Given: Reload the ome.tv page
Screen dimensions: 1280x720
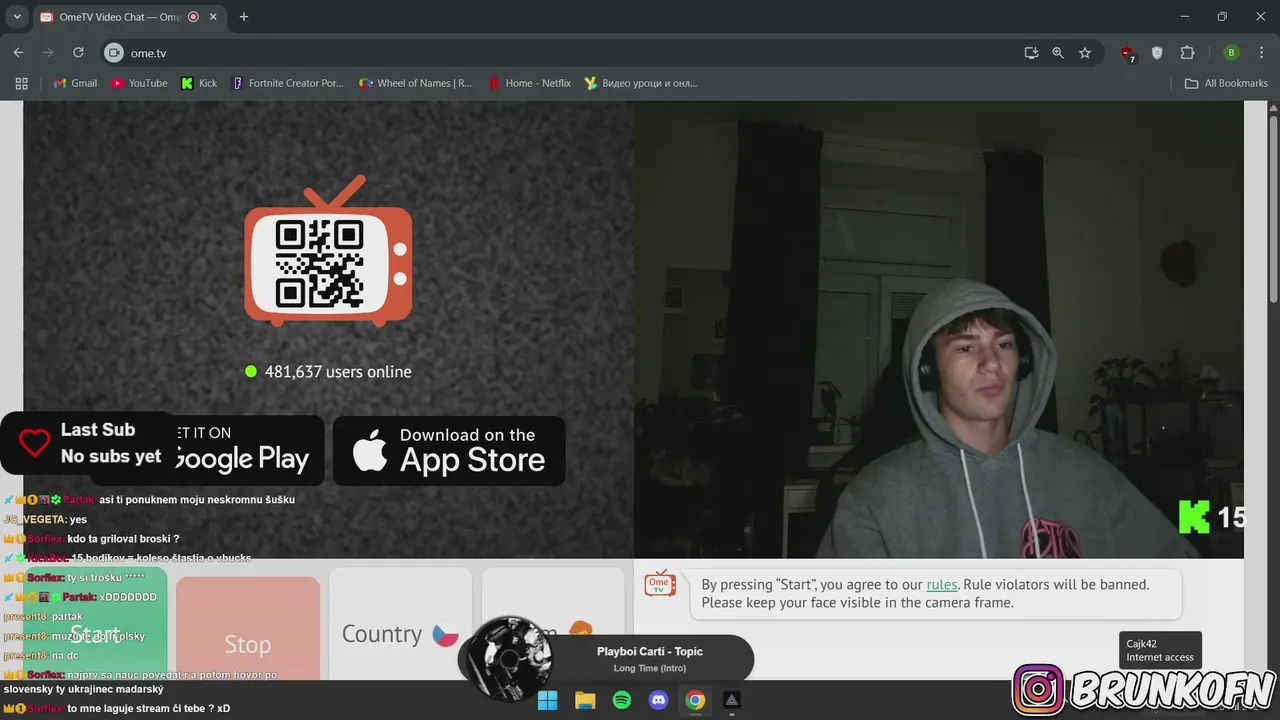Looking at the screenshot, I should [78, 53].
